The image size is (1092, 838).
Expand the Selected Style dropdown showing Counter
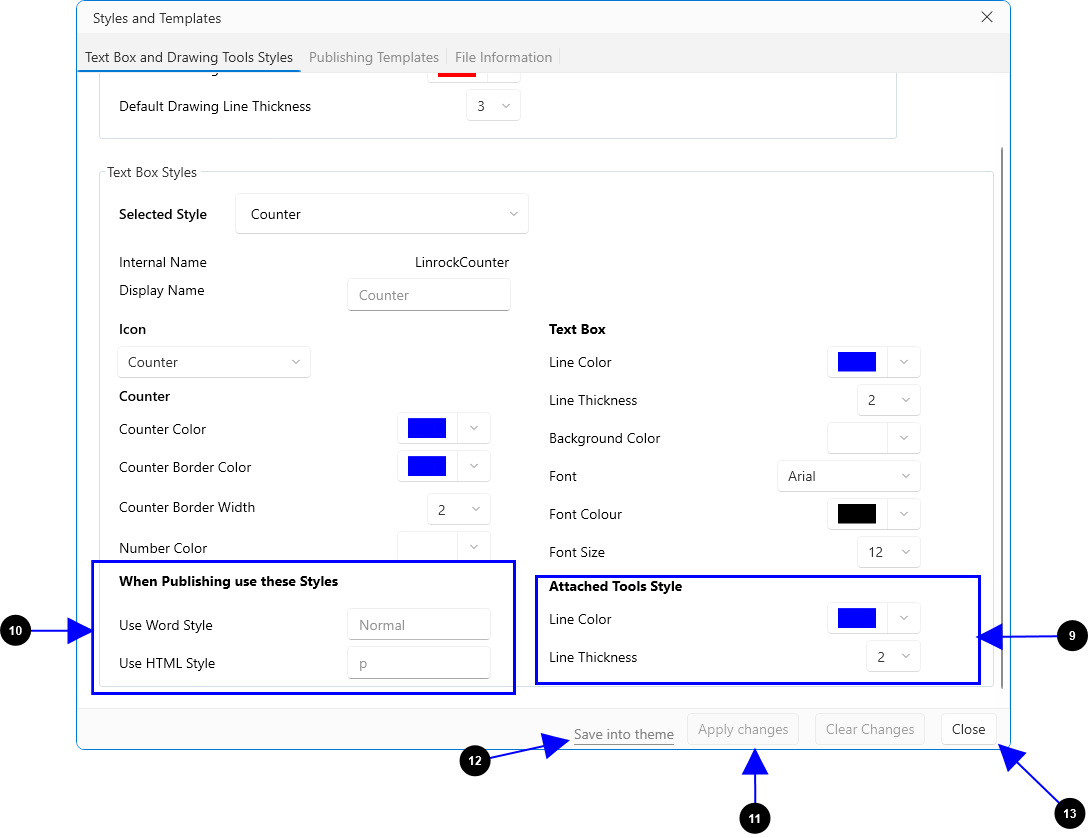point(382,214)
